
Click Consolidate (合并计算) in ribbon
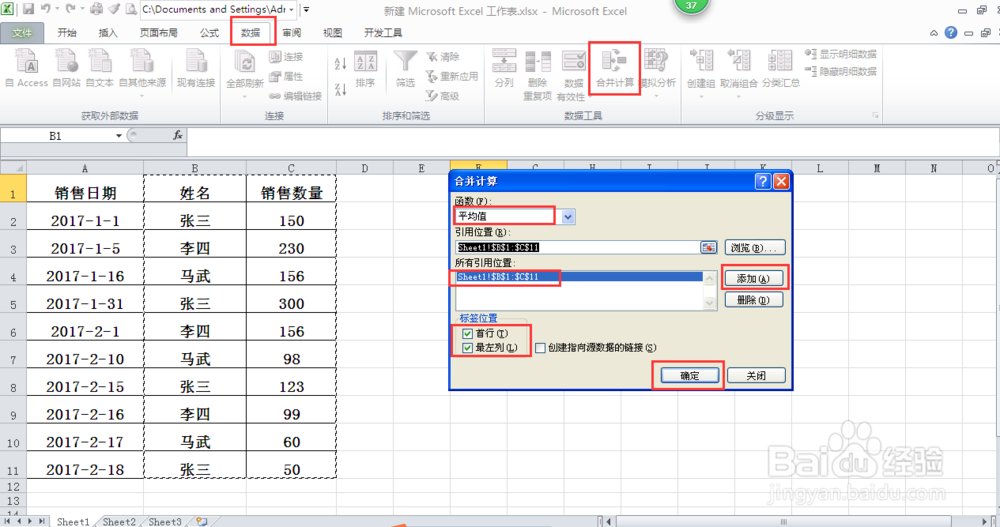[x=615, y=69]
